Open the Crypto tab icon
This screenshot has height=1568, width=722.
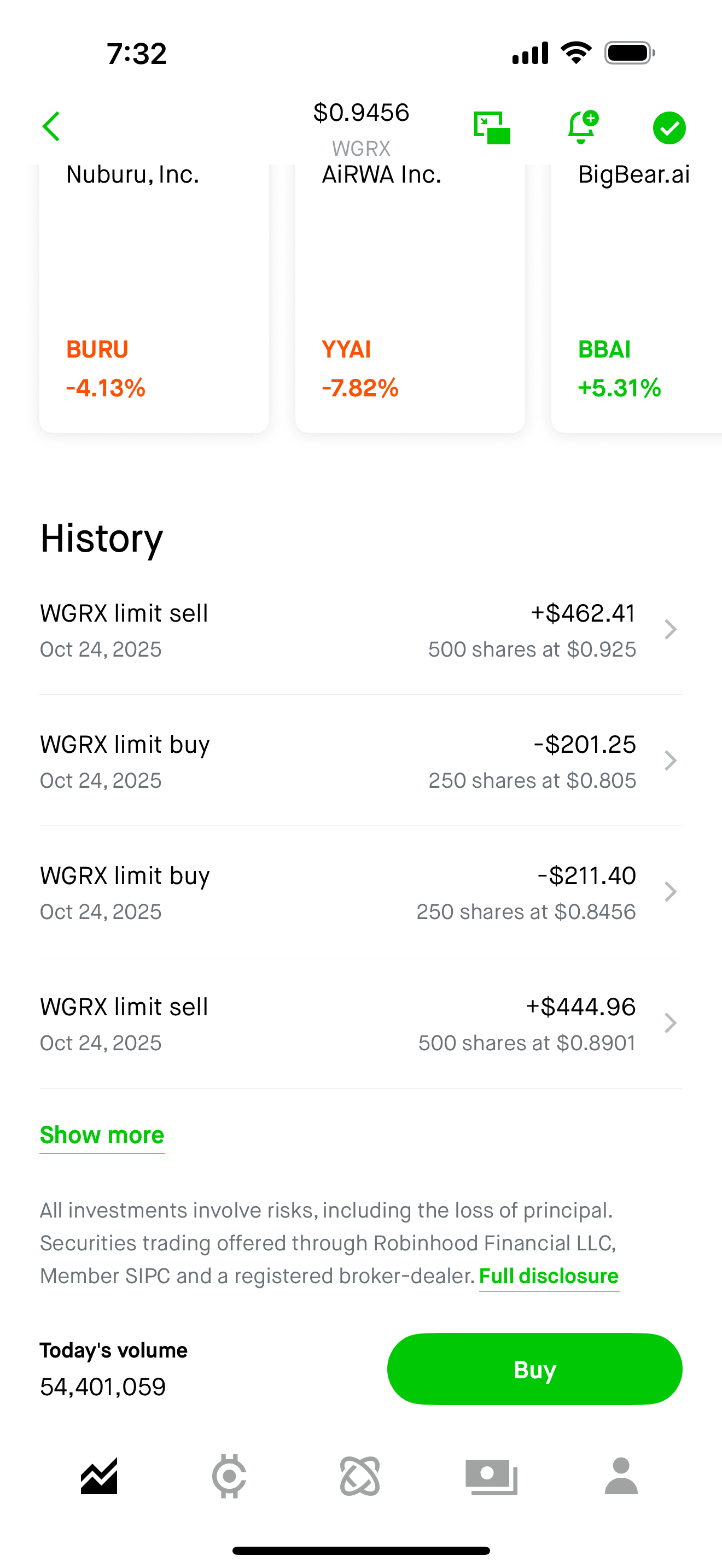229,1476
